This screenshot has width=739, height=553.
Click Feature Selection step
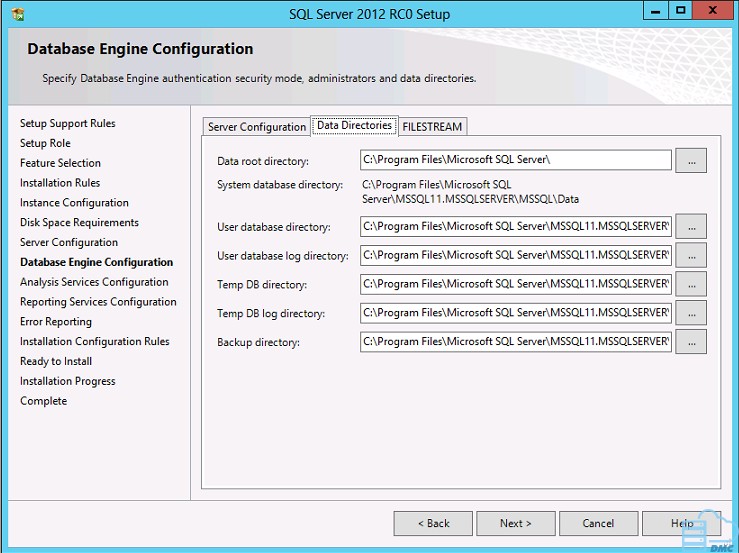[x=60, y=163]
